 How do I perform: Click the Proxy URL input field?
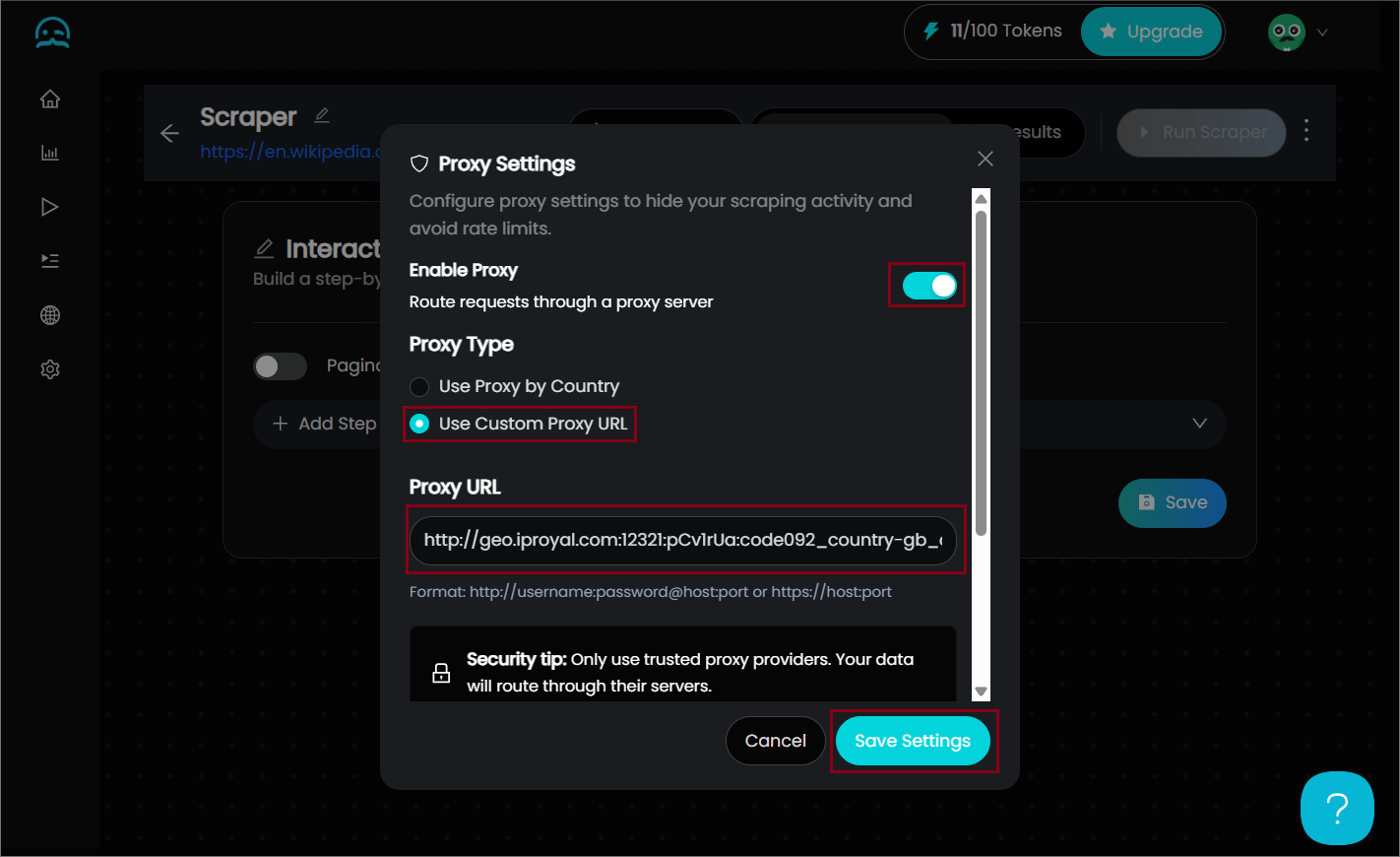pyautogui.click(x=682, y=540)
